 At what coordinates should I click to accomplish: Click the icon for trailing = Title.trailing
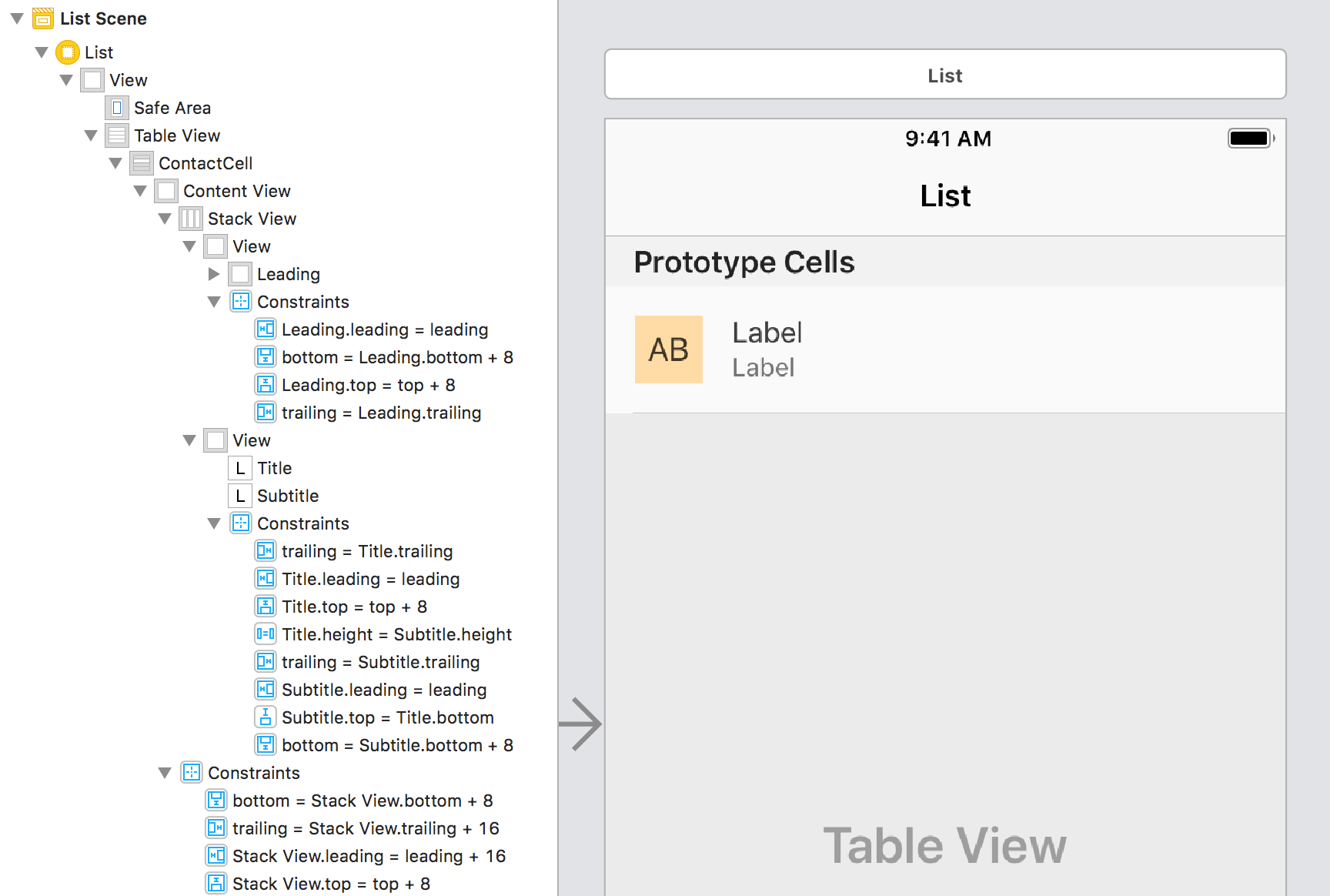(x=265, y=551)
